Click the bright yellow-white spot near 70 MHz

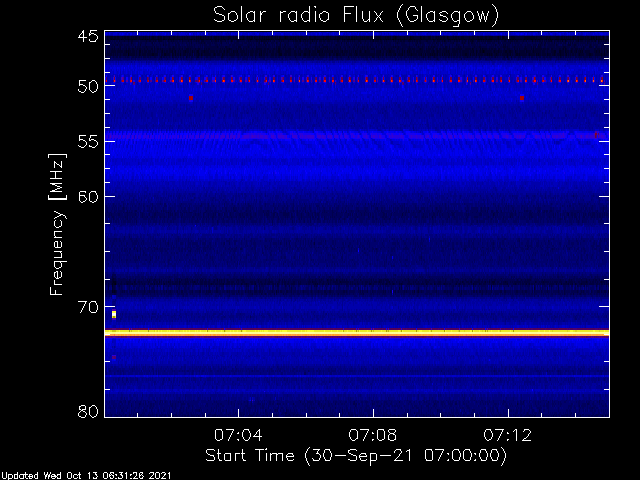114,314
